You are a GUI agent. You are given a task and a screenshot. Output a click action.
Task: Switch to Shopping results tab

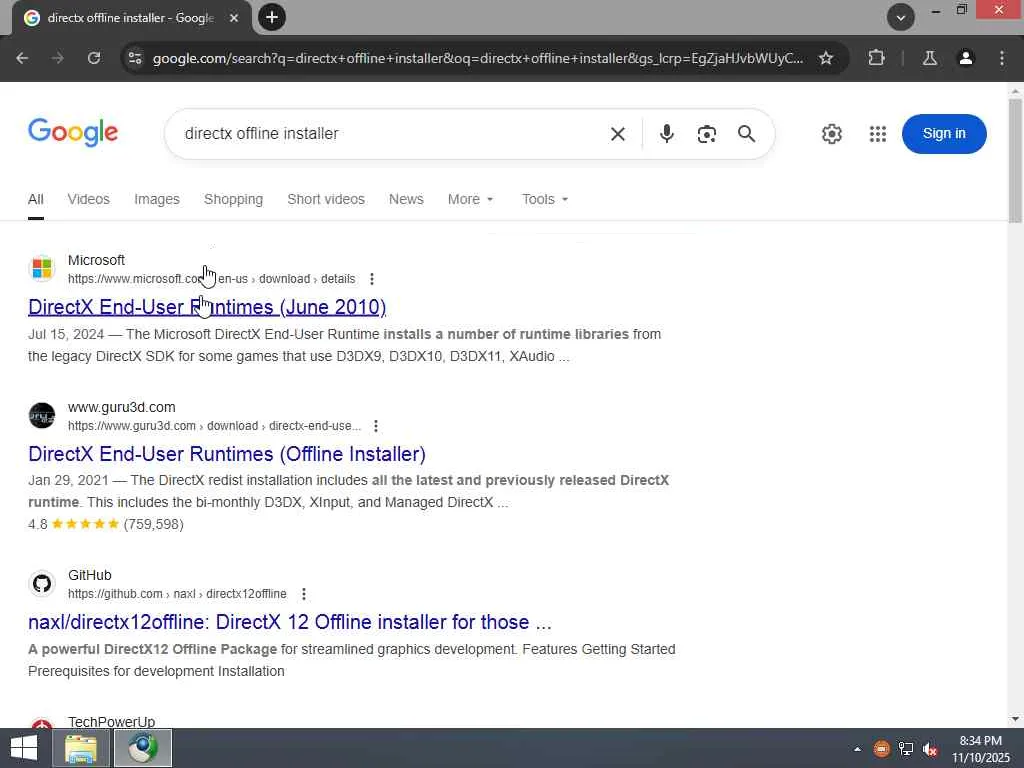point(233,199)
